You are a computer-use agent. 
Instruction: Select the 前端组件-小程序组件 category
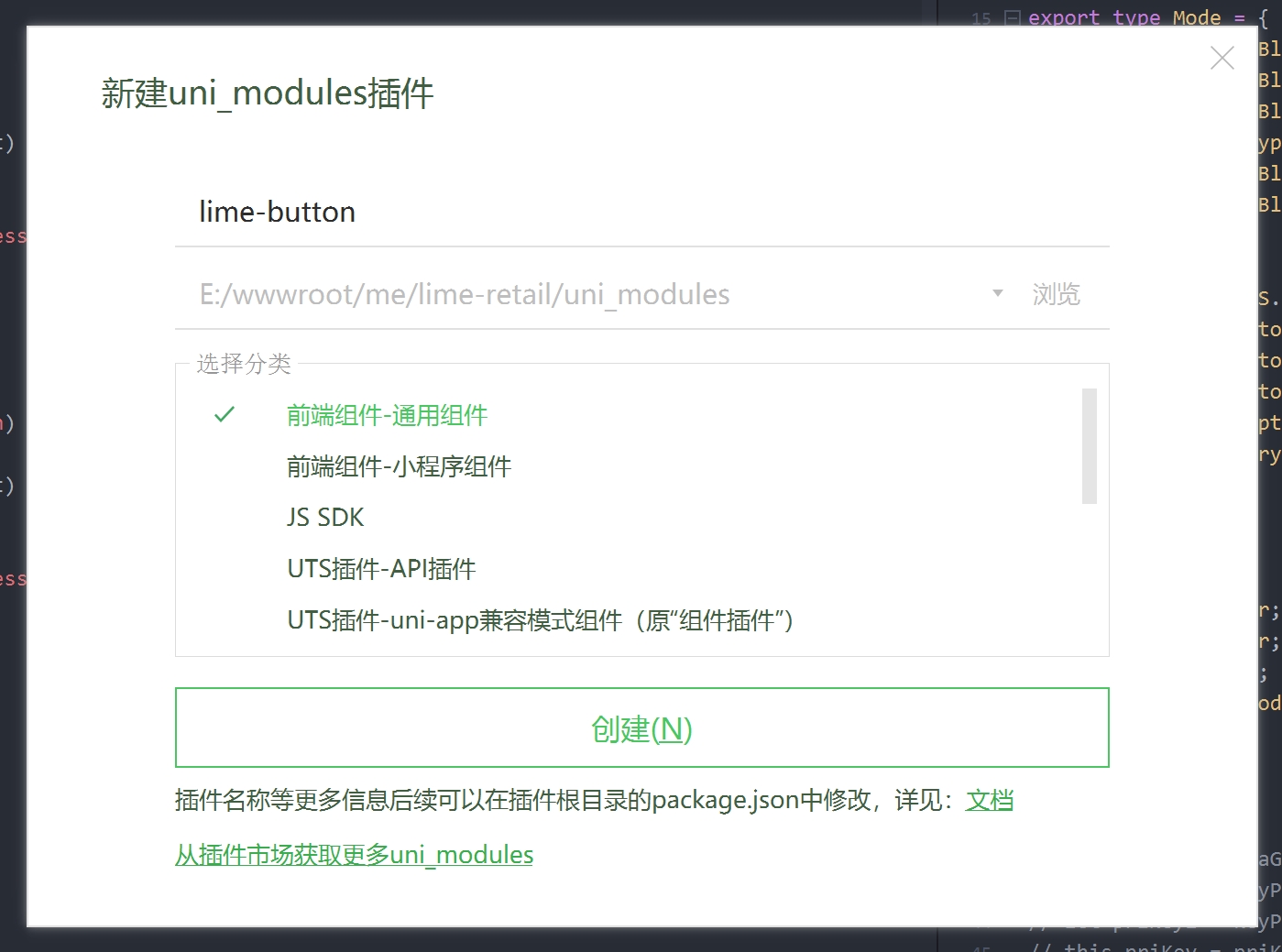(399, 467)
